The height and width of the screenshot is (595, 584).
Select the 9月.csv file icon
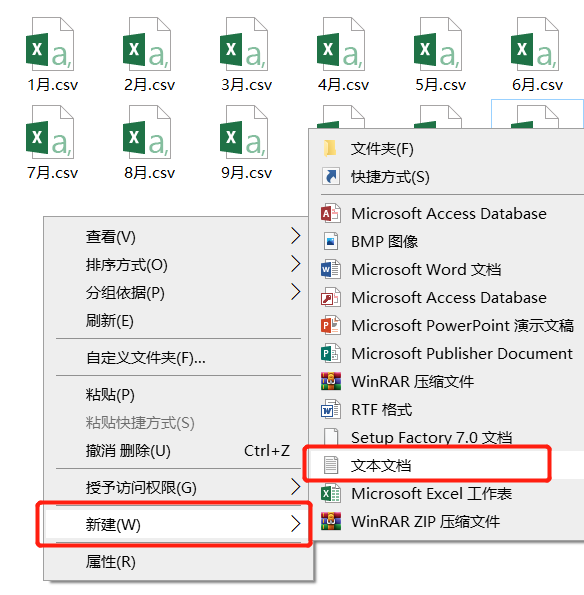(x=244, y=132)
